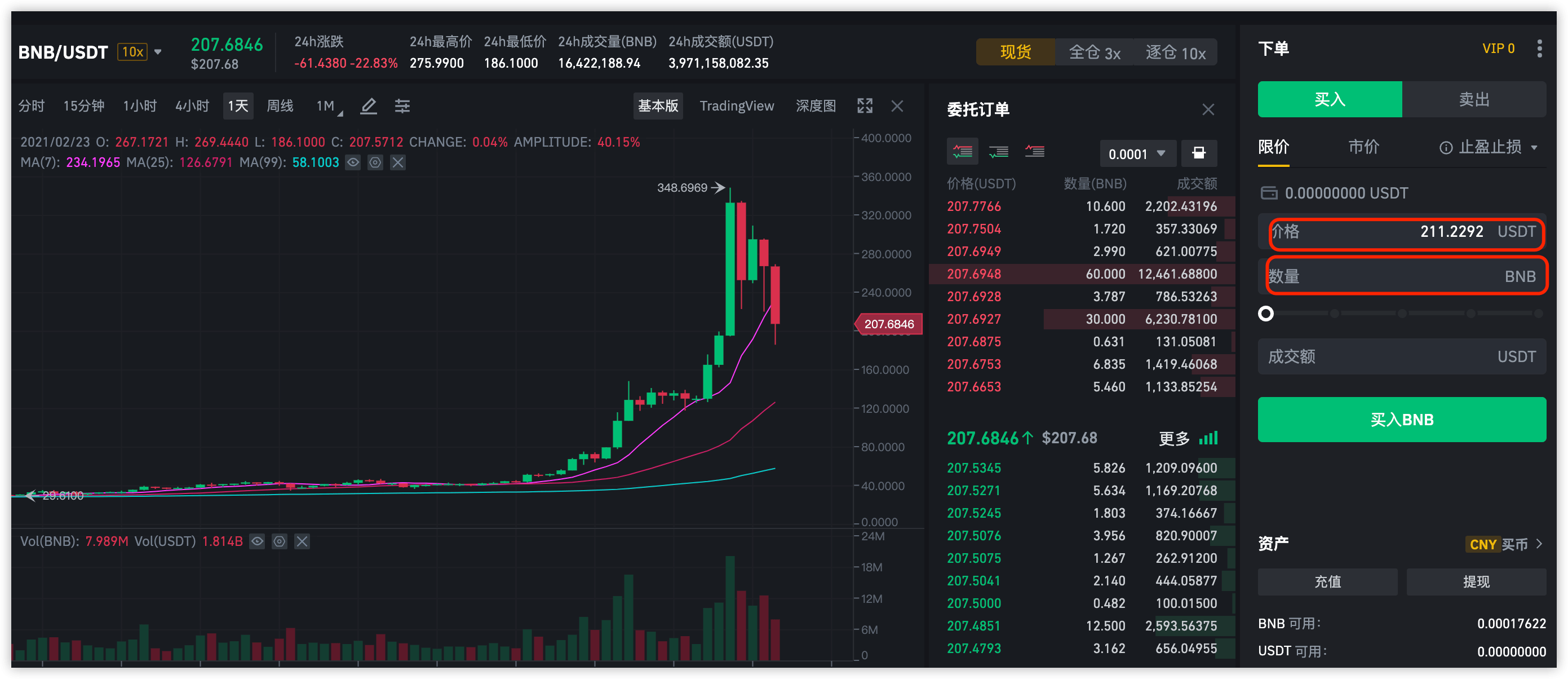The width and height of the screenshot is (1568, 679).
Task: Choose 限价 limit order type
Action: [1273, 147]
